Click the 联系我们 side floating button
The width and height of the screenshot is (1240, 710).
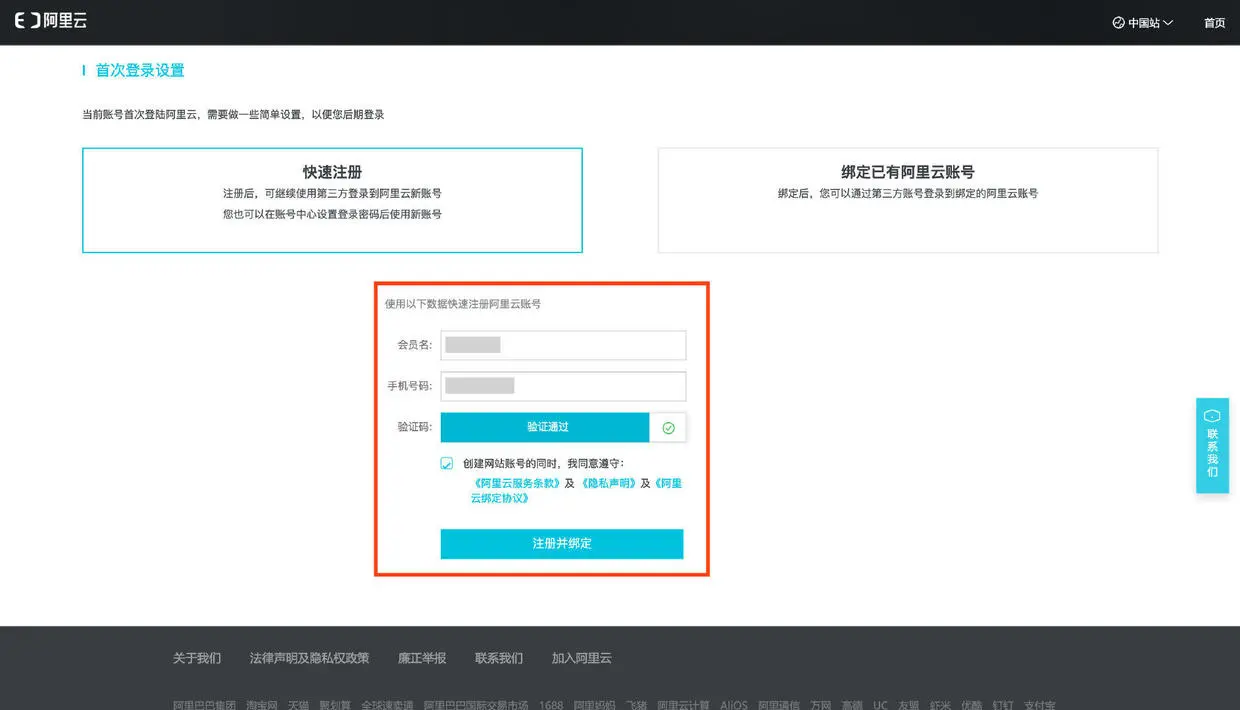click(1212, 445)
